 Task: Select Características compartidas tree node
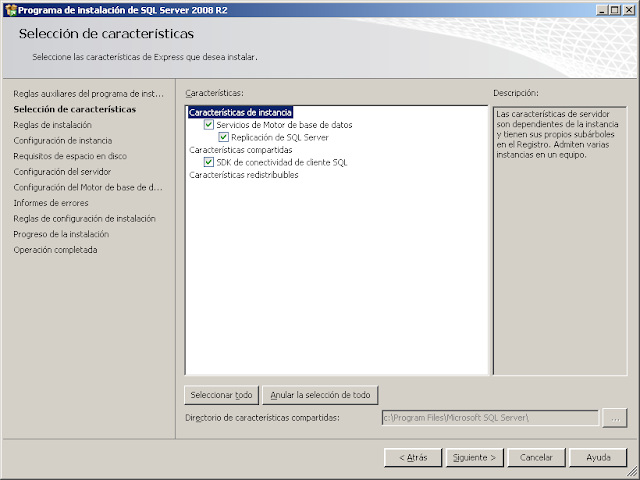point(241,150)
